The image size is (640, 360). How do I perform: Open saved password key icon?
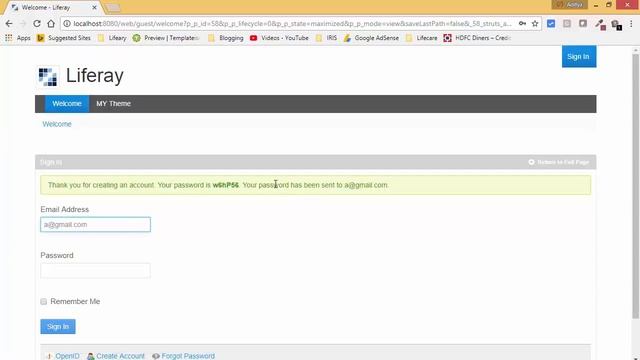click(x=522, y=24)
